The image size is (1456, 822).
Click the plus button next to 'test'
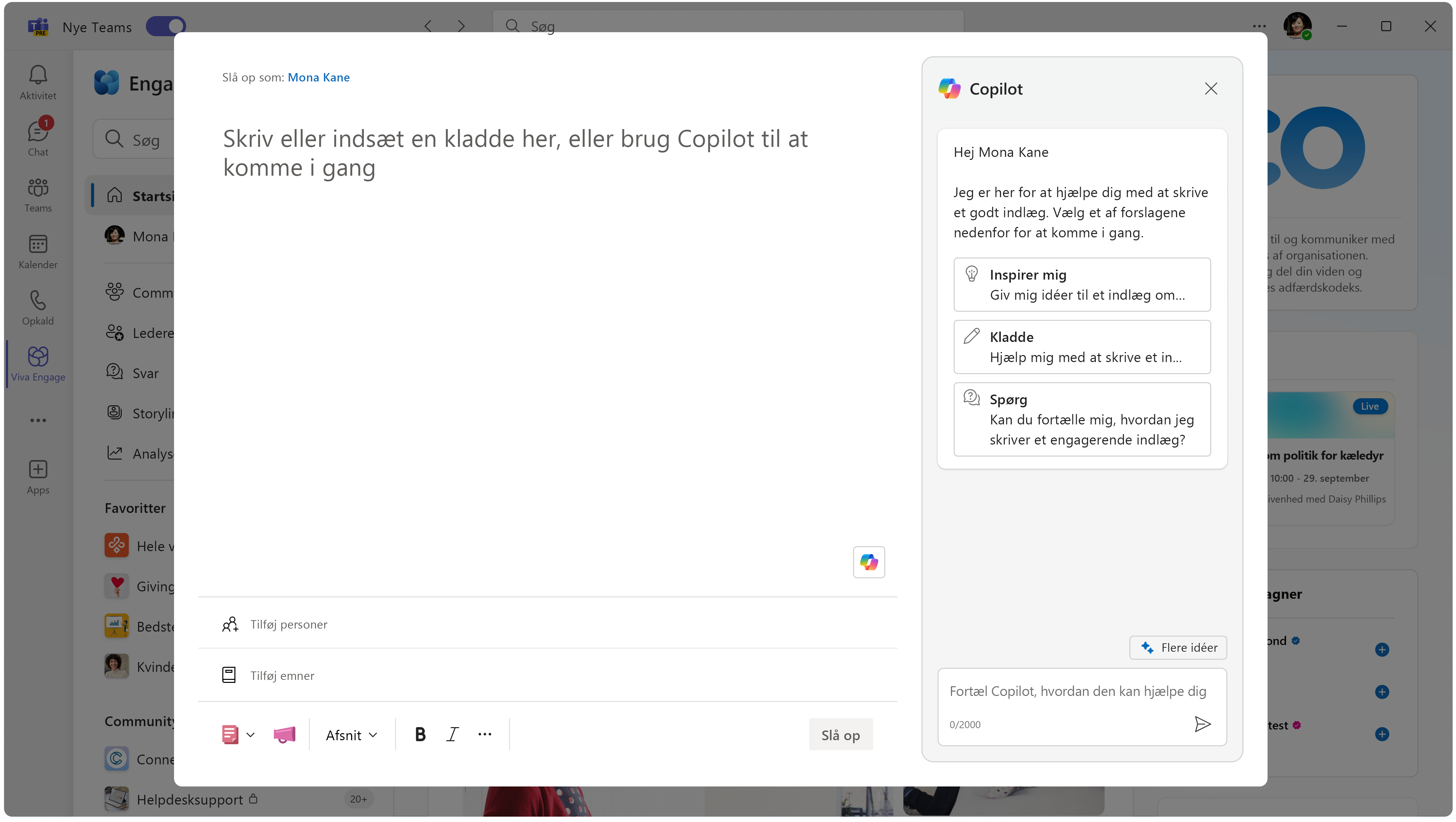[x=1382, y=734]
